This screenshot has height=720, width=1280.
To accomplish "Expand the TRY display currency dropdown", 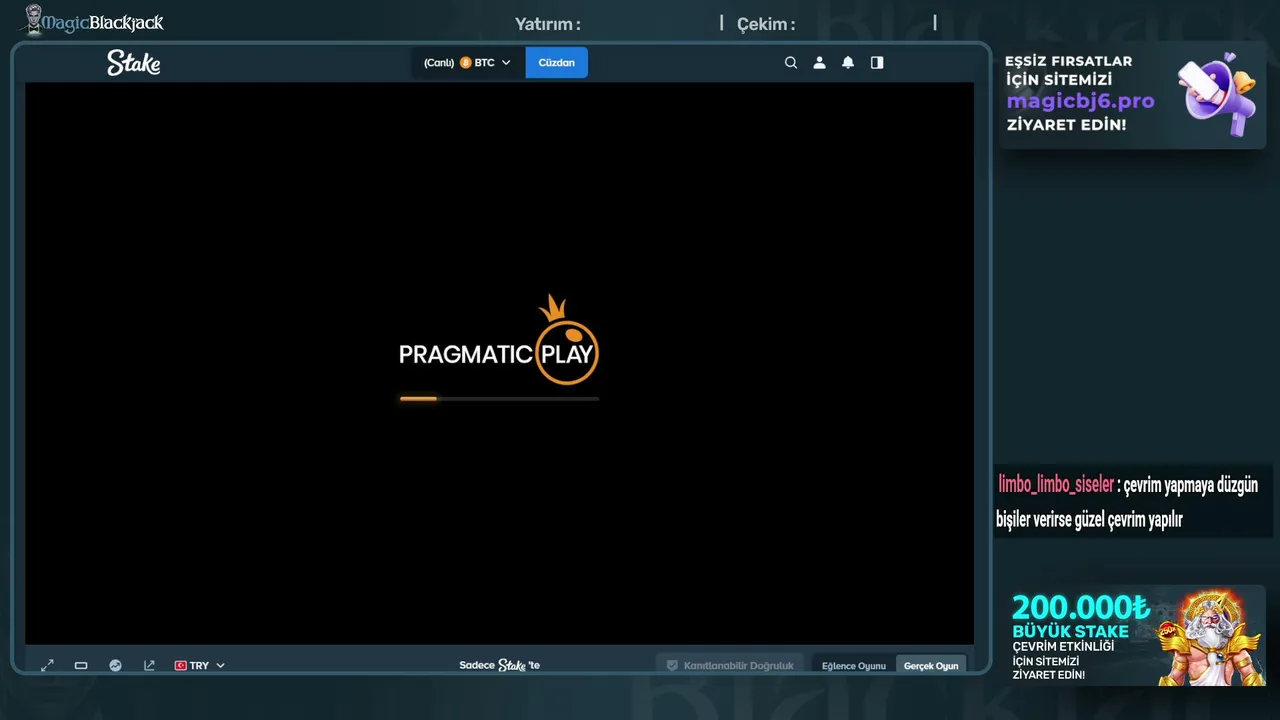I will [x=200, y=665].
